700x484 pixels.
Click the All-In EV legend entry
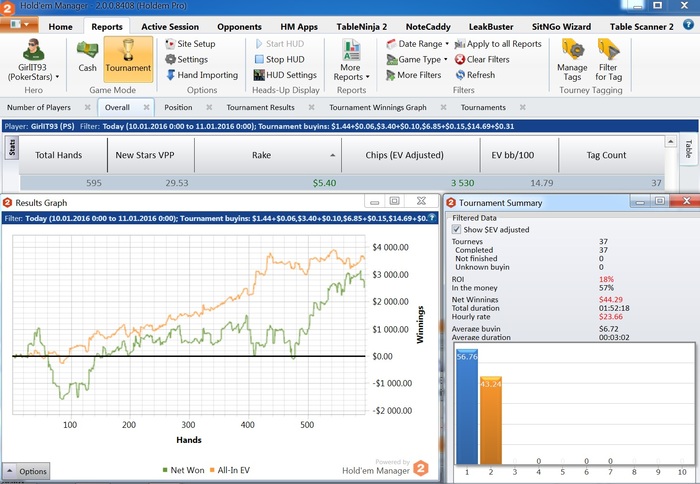229,470
